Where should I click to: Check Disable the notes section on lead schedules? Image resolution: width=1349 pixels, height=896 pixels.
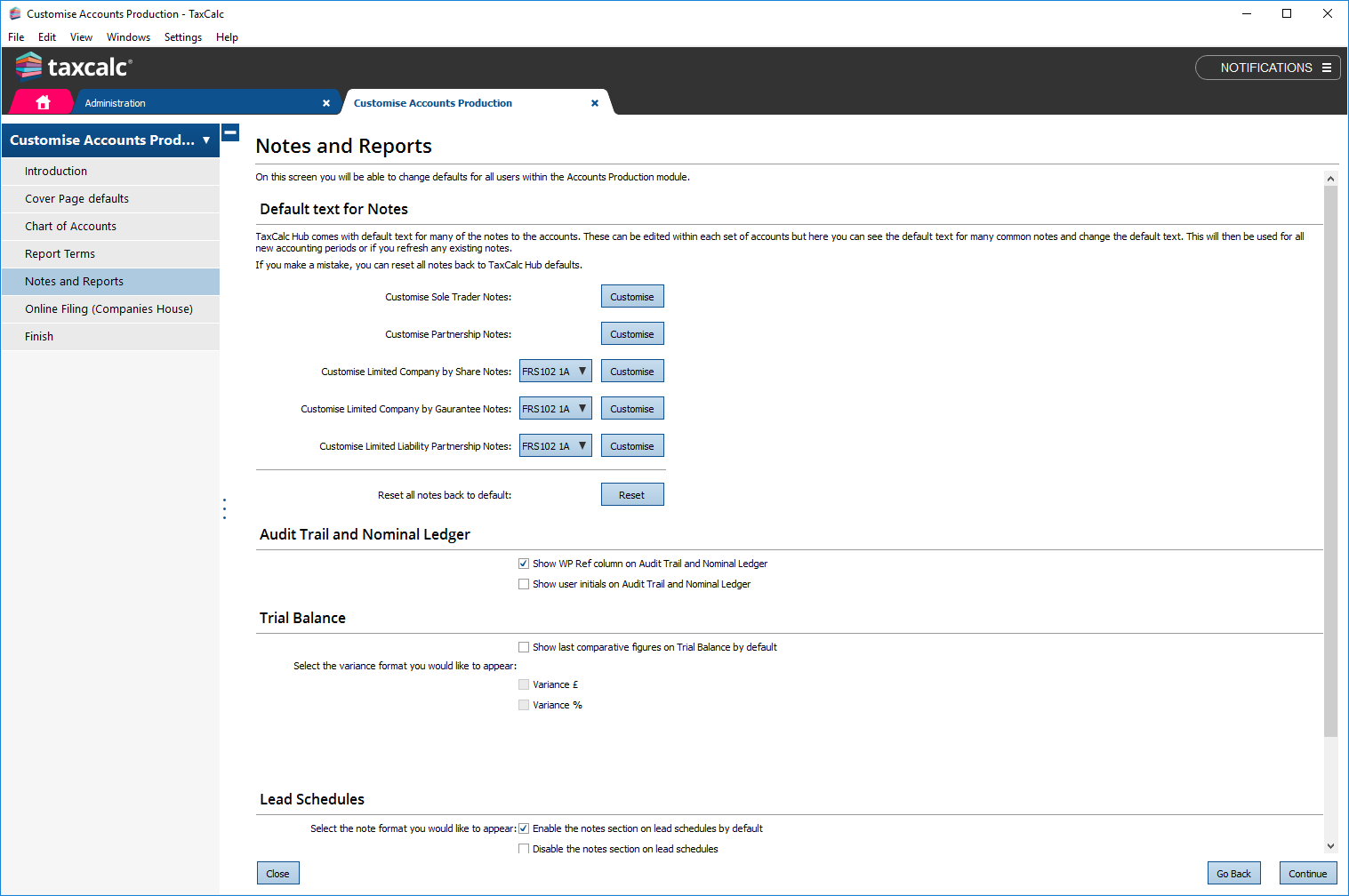[524, 849]
